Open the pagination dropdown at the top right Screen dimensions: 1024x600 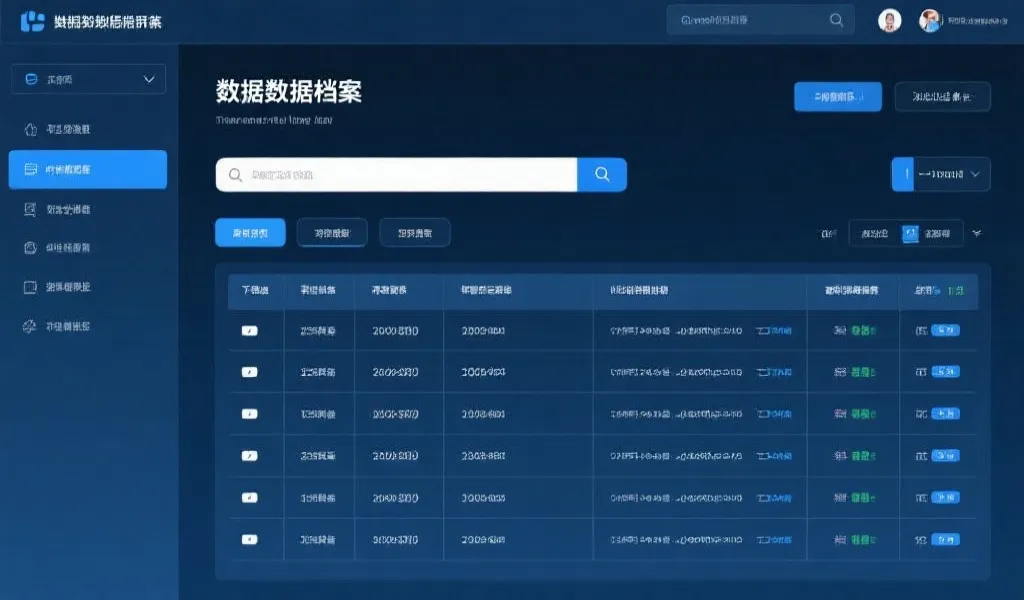click(x=938, y=173)
